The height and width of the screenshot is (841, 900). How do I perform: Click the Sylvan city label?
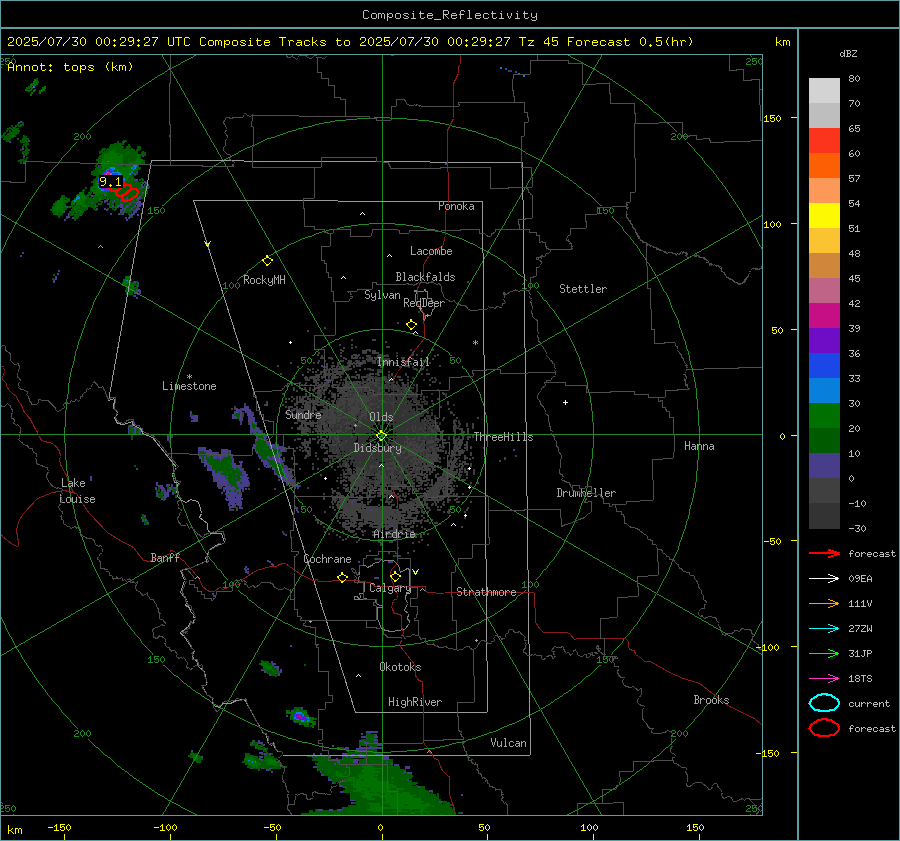[x=382, y=295]
